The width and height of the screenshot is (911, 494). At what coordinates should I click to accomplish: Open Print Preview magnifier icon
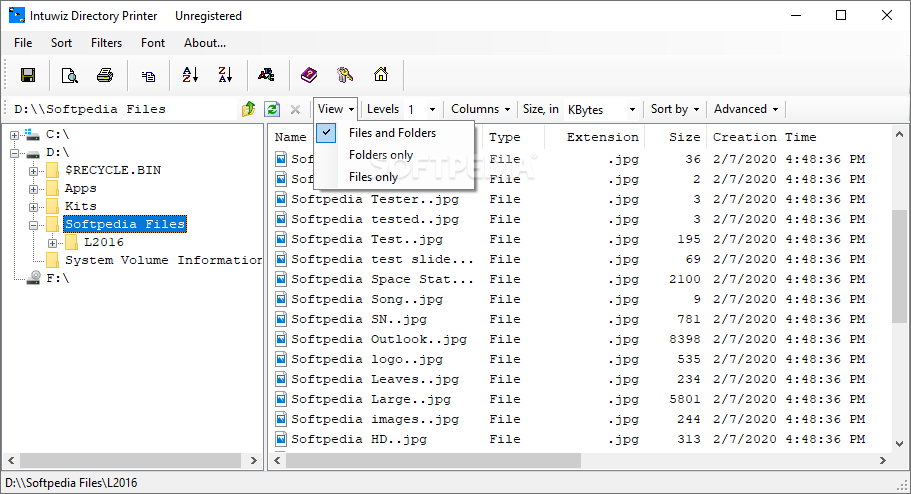[69, 75]
